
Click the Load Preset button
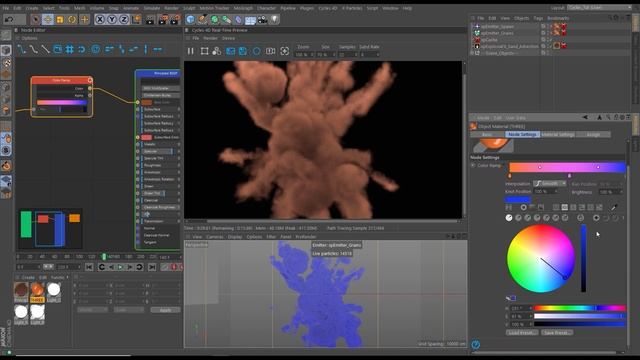(x=521, y=333)
